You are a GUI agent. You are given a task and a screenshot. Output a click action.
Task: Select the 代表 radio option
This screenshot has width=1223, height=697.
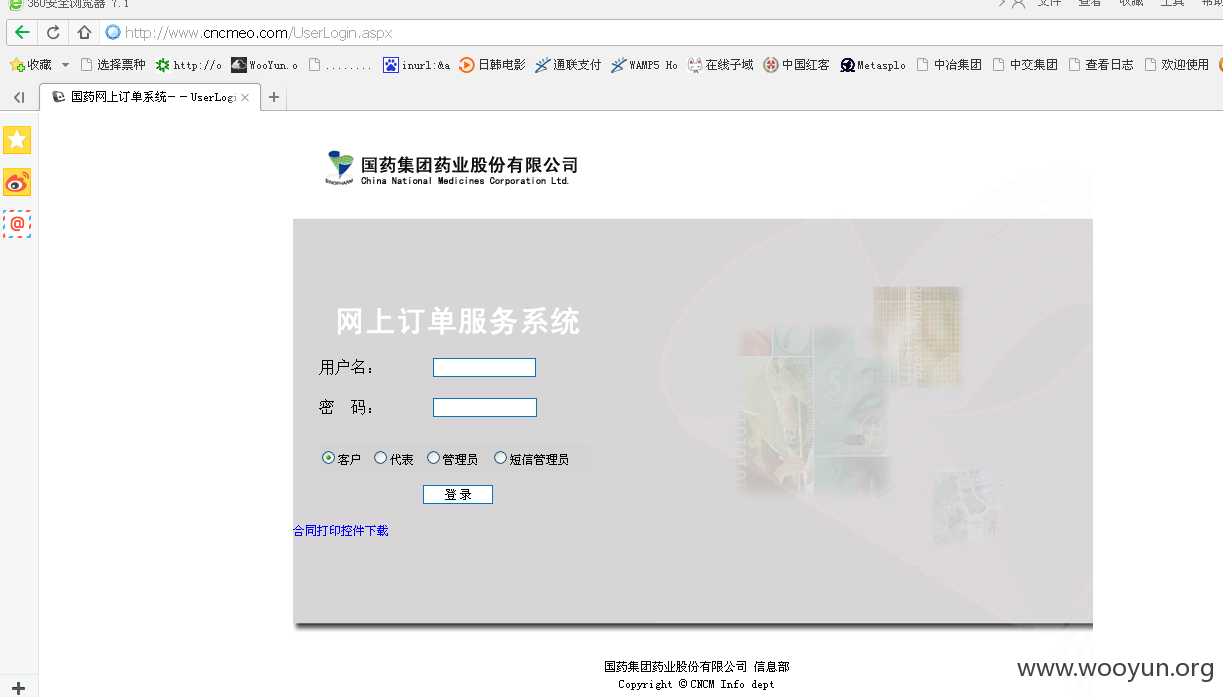[x=380, y=458]
